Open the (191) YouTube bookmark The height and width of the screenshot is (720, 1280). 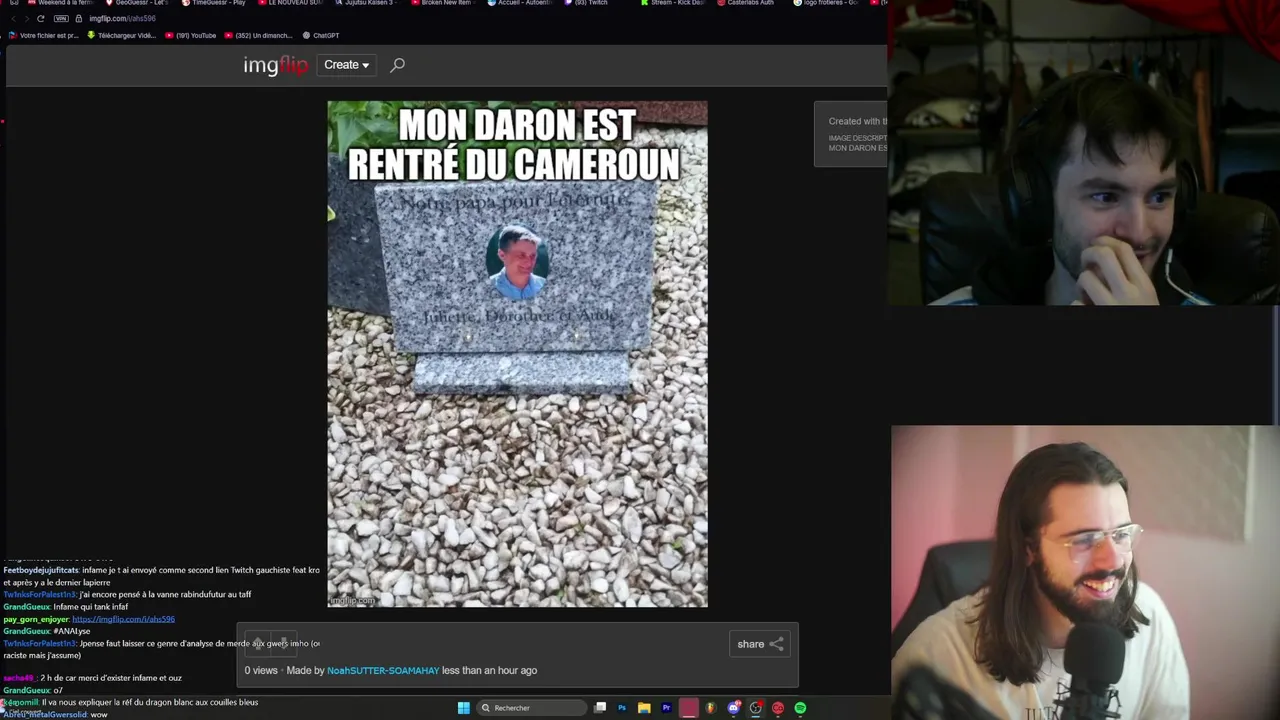pos(191,35)
